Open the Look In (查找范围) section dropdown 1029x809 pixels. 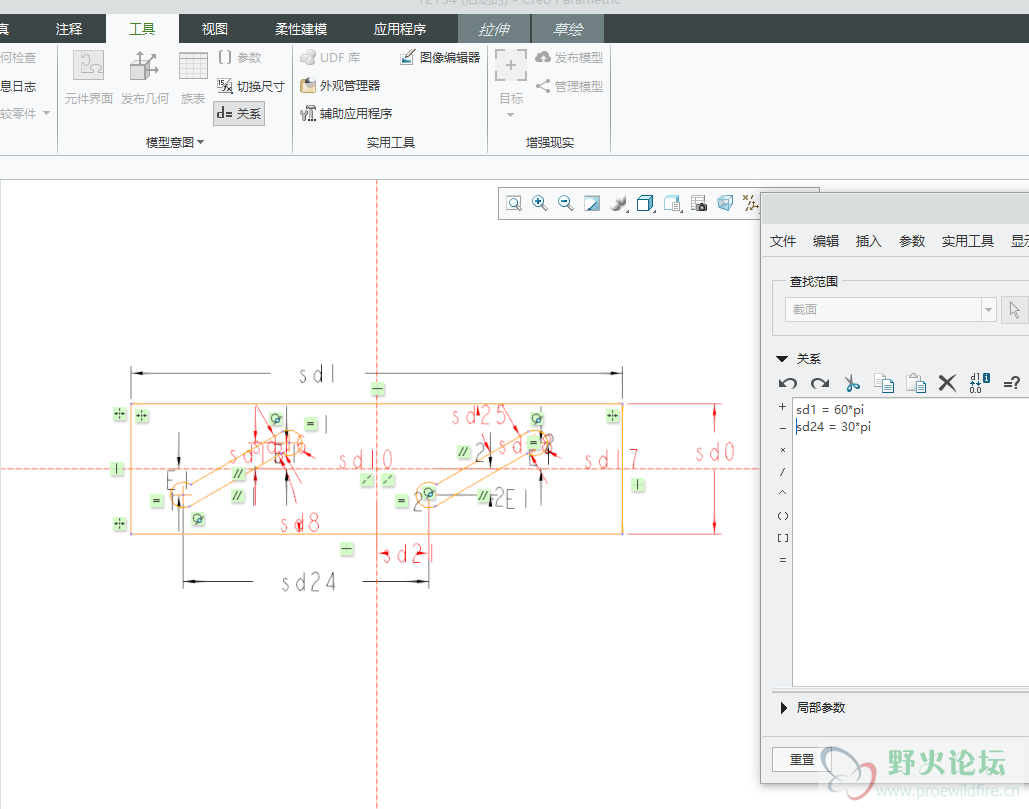pyautogui.click(x=988, y=310)
